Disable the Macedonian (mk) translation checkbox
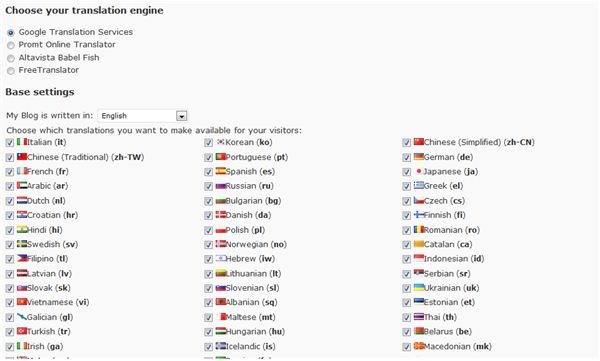Viewport: 600px width, 361px height. [406, 347]
